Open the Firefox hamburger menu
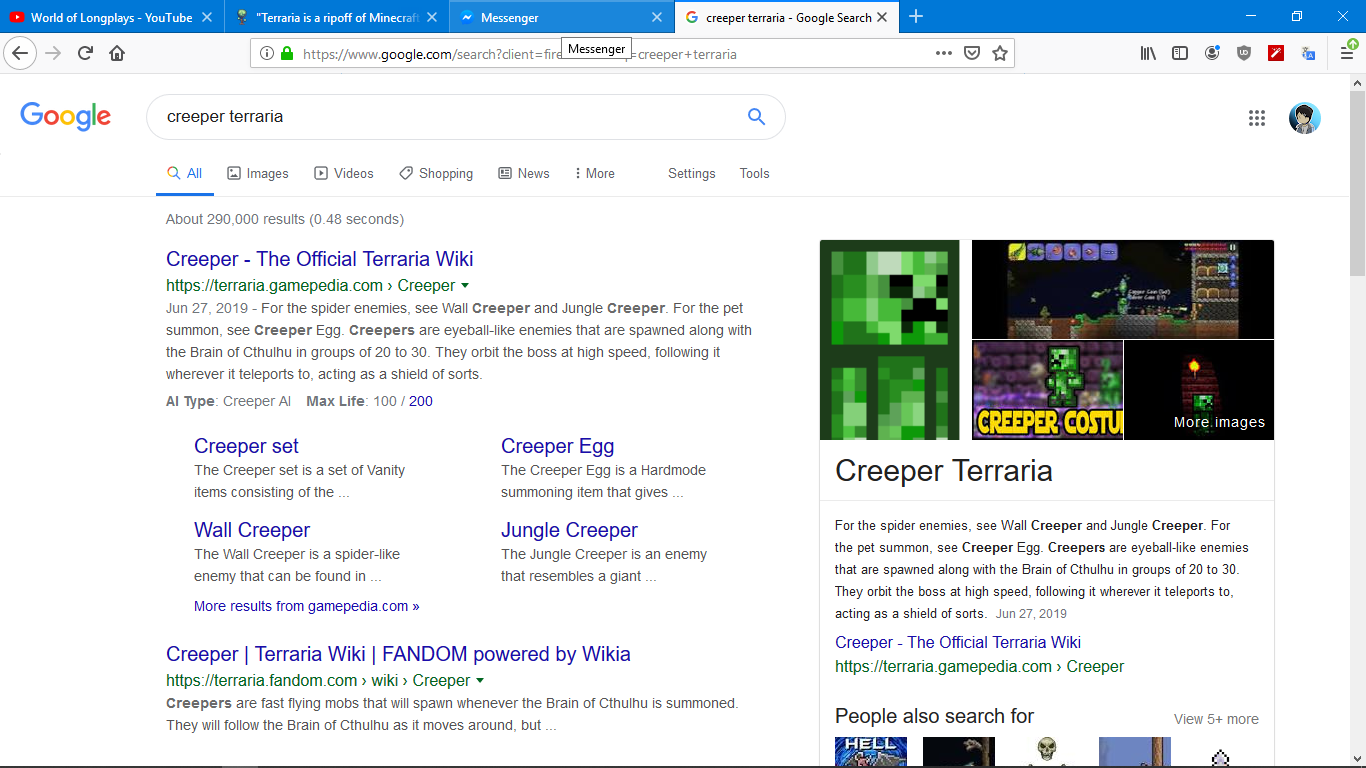 (1347, 53)
